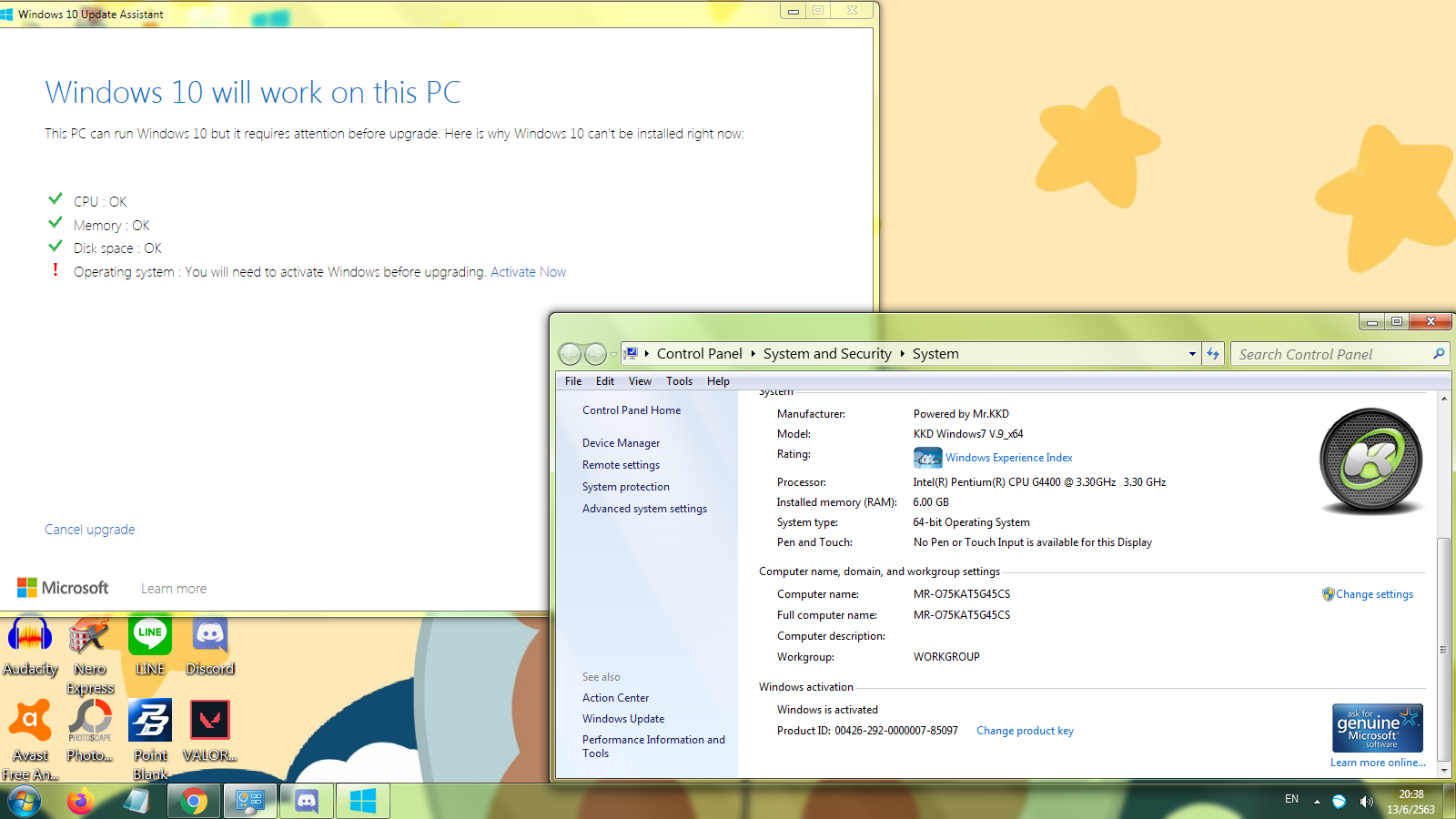Open the Audacity desktop icon
This screenshot has height=819, width=1456.
pos(30,646)
